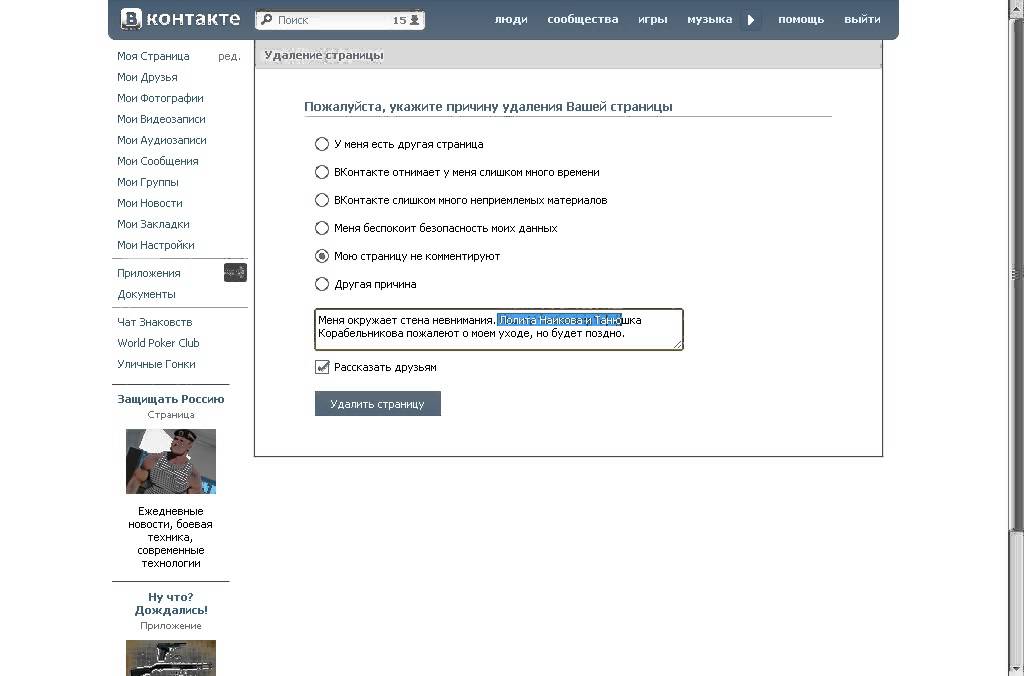The height and width of the screenshot is (676, 1024).
Task: Go to 'игры' in the top menu
Action: [x=653, y=19]
